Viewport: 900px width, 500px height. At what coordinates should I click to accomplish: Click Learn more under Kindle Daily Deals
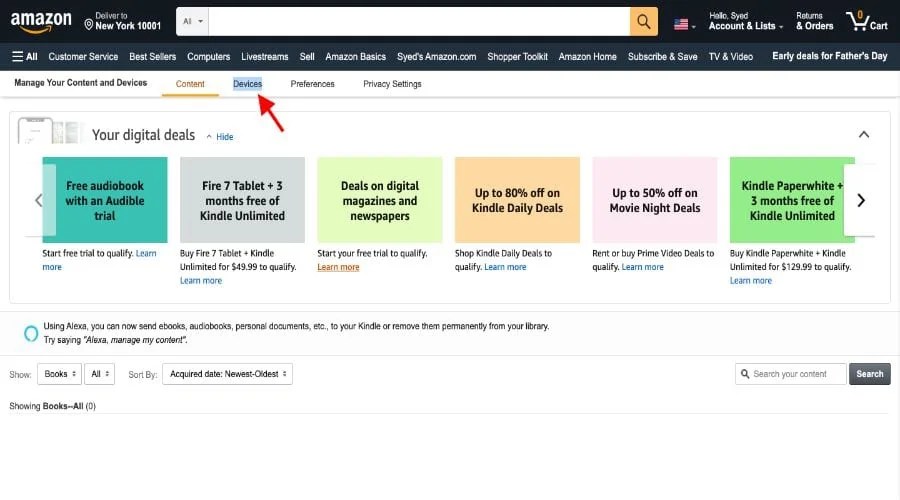point(505,267)
